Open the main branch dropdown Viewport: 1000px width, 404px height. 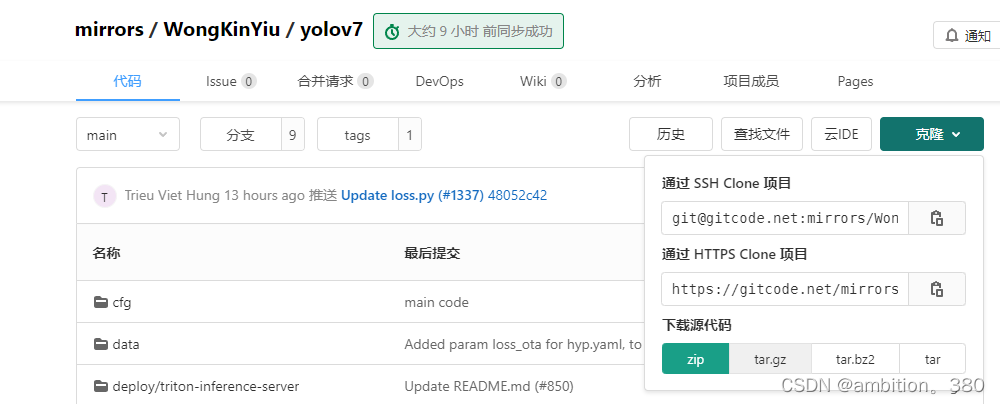coord(128,135)
